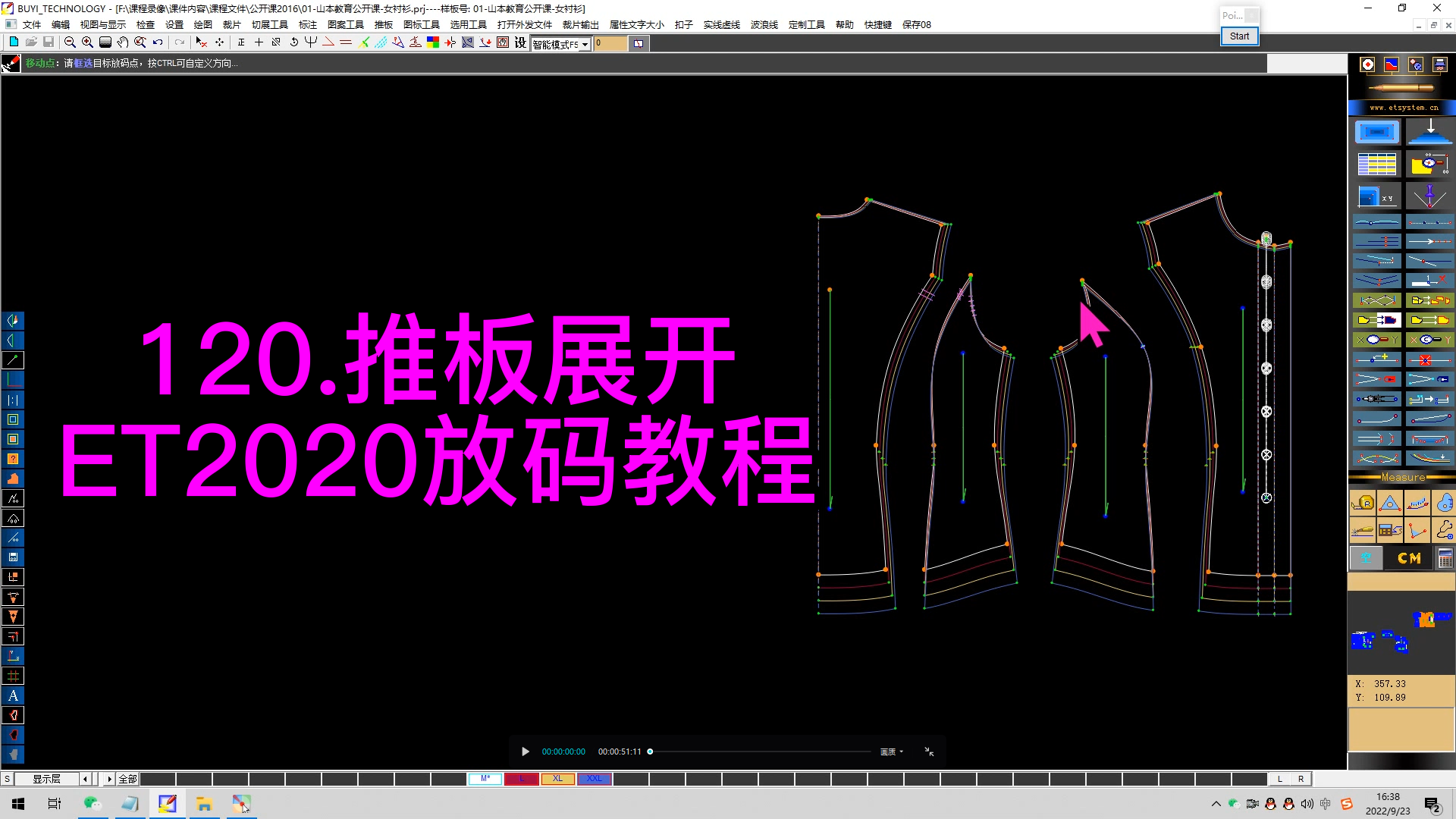Click the Start button

(1239, 36)
